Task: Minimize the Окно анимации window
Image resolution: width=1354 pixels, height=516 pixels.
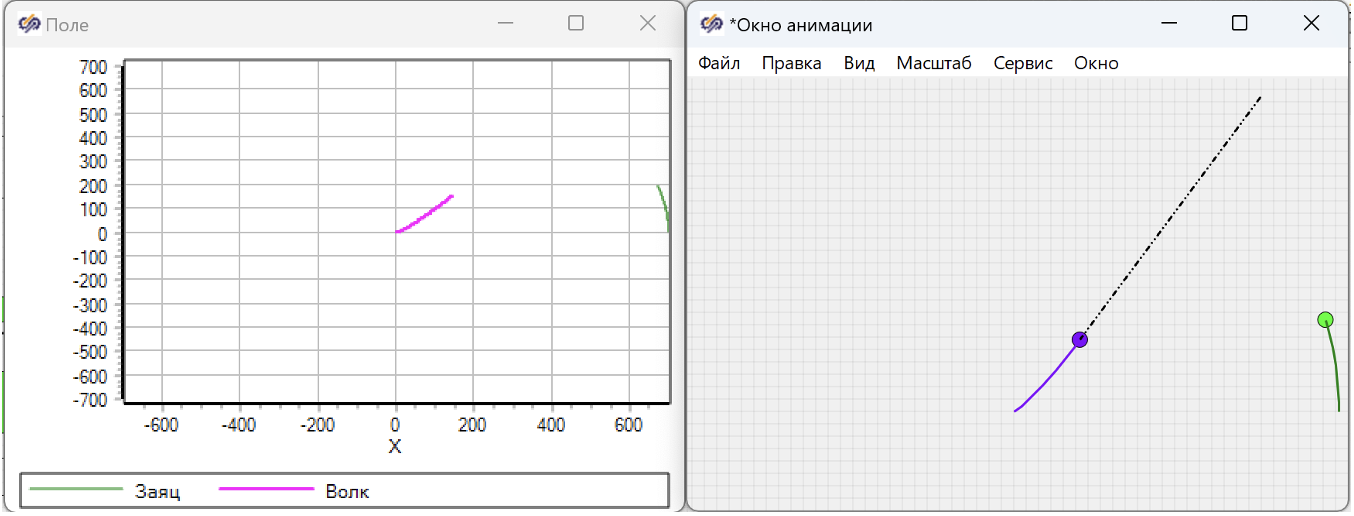Action: 1168,23
